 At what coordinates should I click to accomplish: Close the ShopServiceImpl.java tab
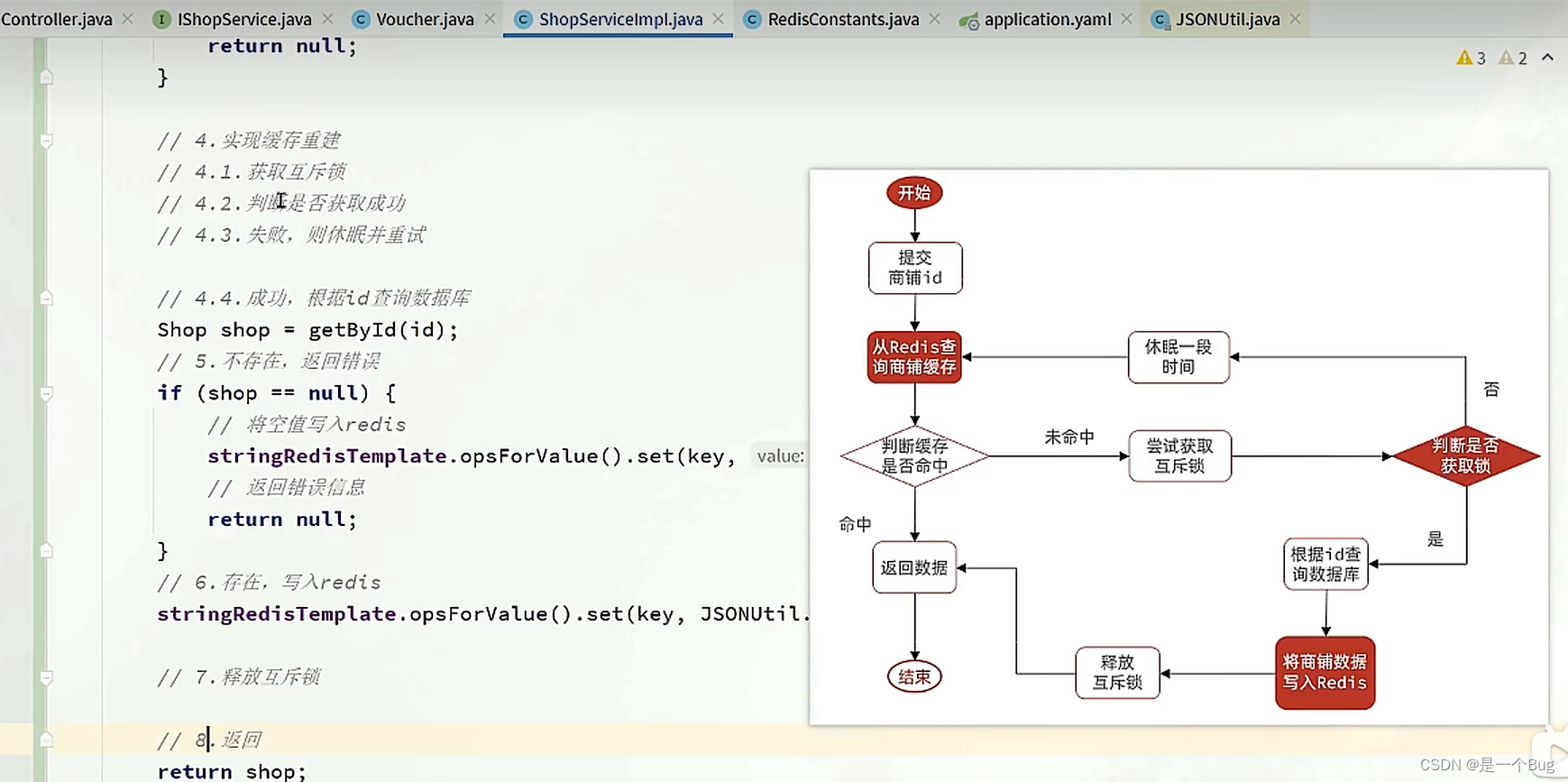point(718,19)
